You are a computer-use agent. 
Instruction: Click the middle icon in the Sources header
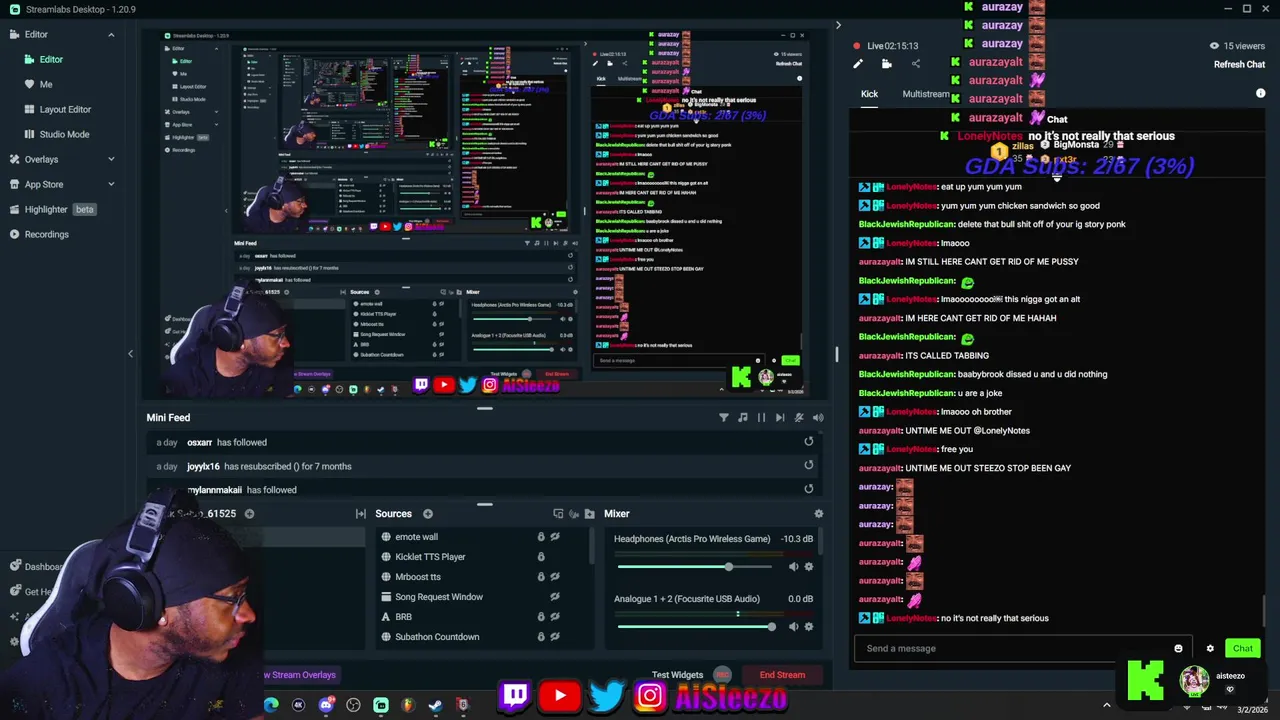(574, 514)
